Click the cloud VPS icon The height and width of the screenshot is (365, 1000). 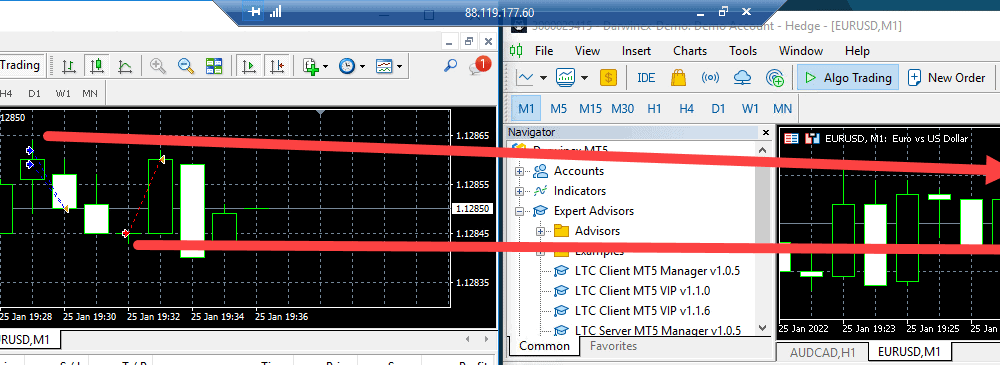coord(743,78)
